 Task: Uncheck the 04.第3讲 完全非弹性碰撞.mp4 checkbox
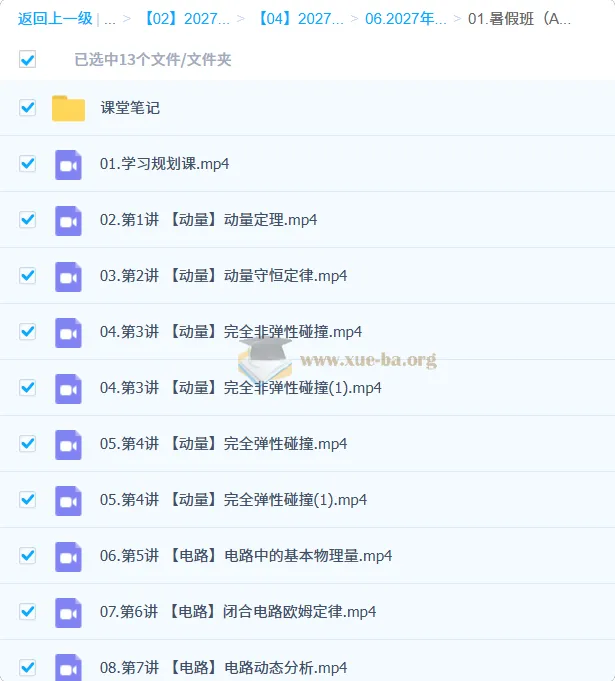click(x=27, y=332)
